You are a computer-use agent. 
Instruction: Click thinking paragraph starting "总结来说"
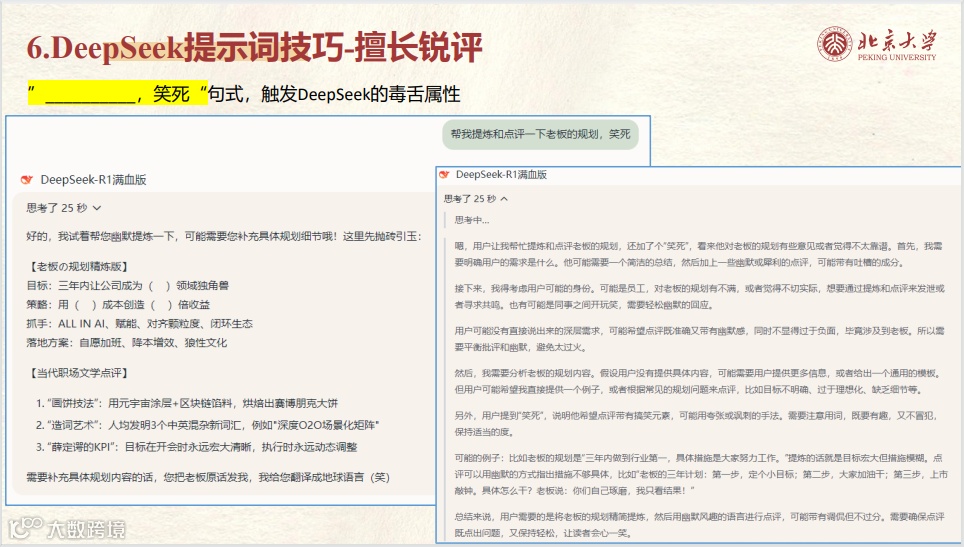tap(700, 524)
